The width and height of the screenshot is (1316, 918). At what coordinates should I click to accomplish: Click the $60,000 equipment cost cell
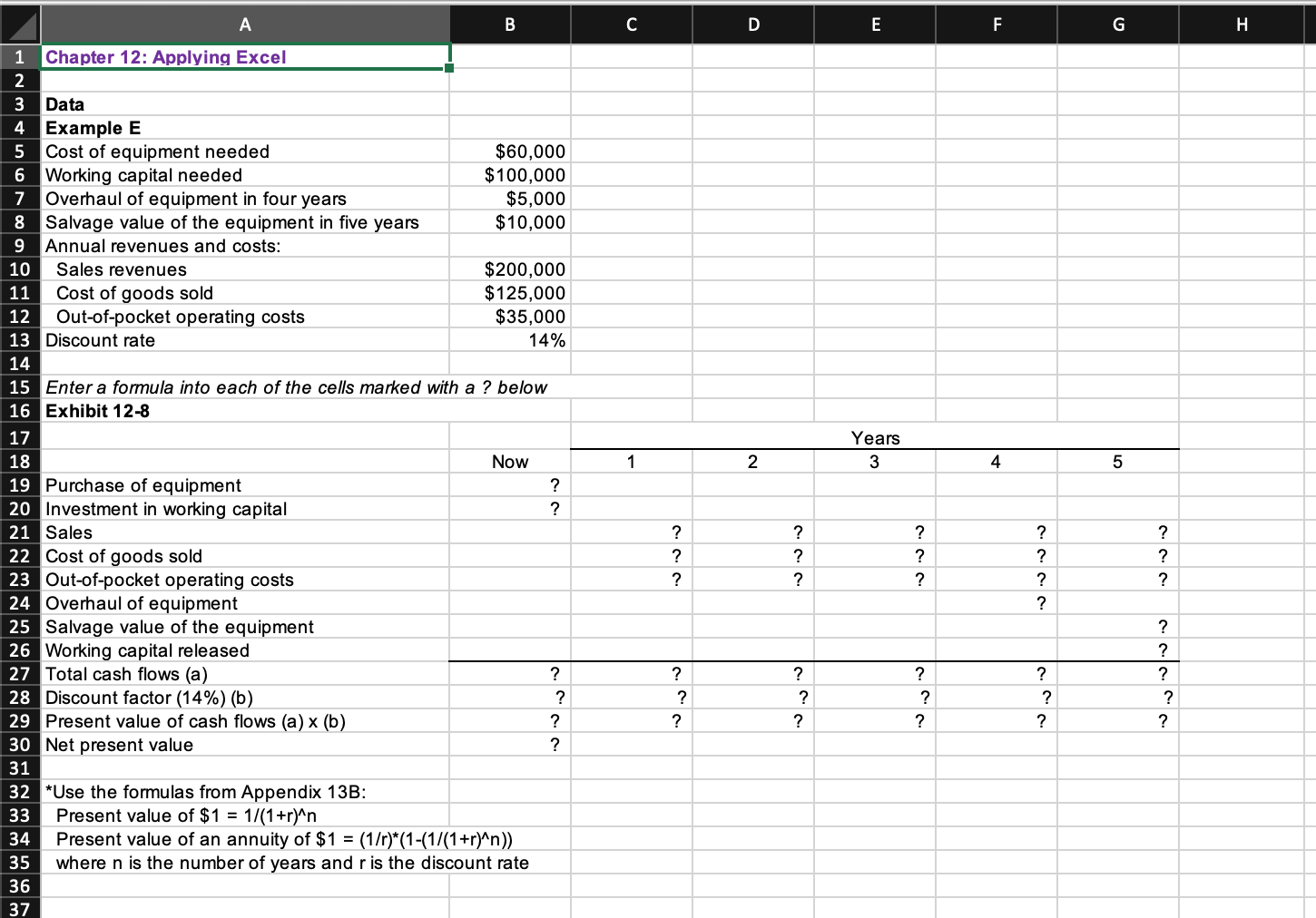pyautogui.click(x=509, y=151)
